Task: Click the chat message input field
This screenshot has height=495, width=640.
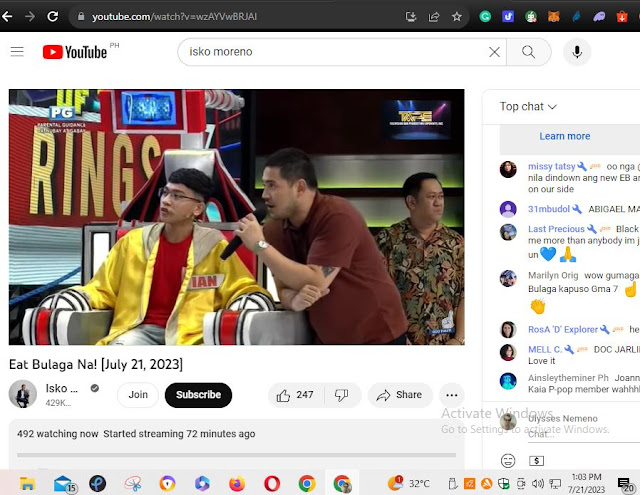Action: (584, 434)
